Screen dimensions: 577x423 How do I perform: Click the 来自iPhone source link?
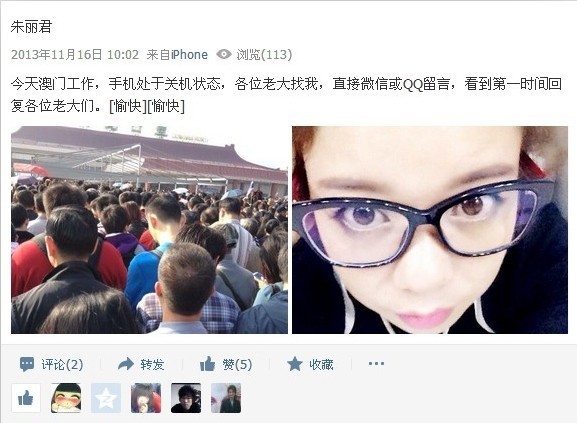tap(177, 55)
